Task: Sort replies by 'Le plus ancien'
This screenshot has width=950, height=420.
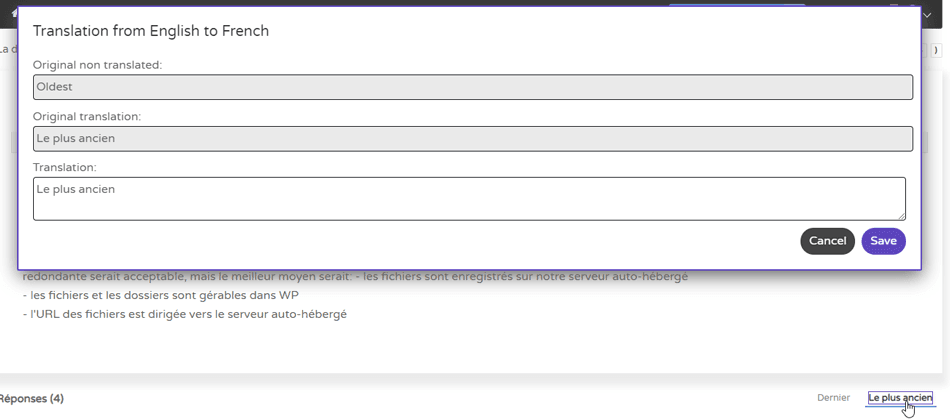Action: pyautogui.click(x=899, y=398)
